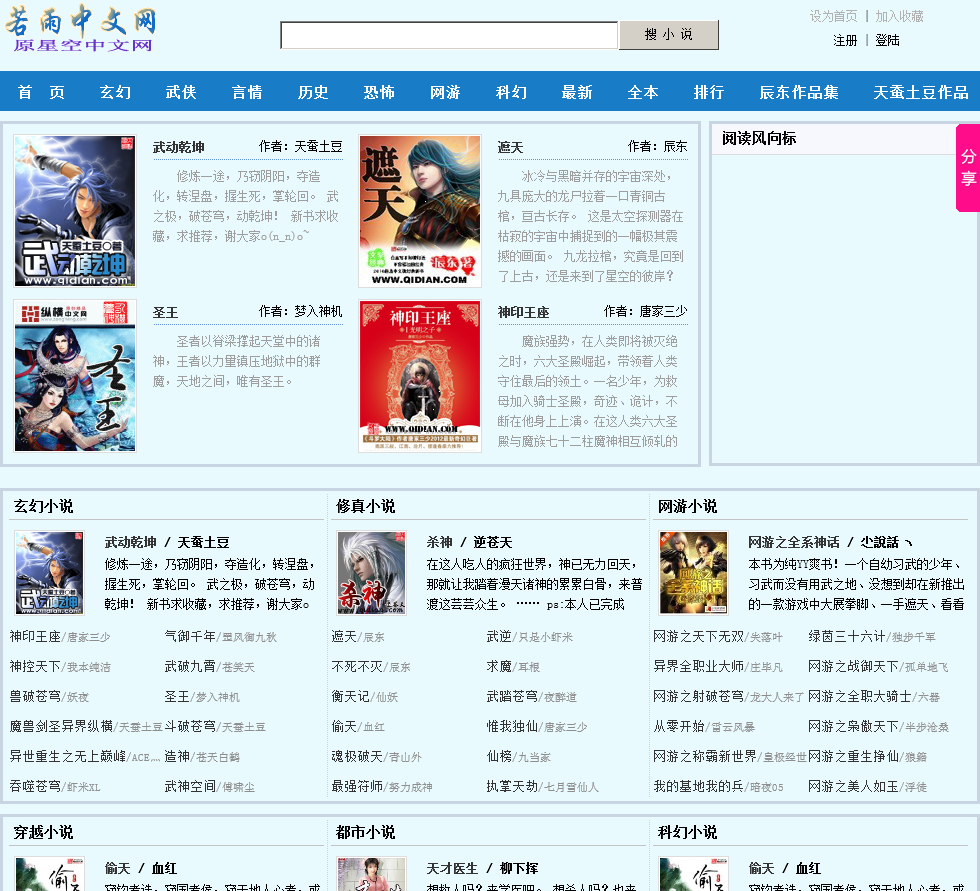
Task: Open the 科幻 navigation category
Action: (x=511, y=92)
